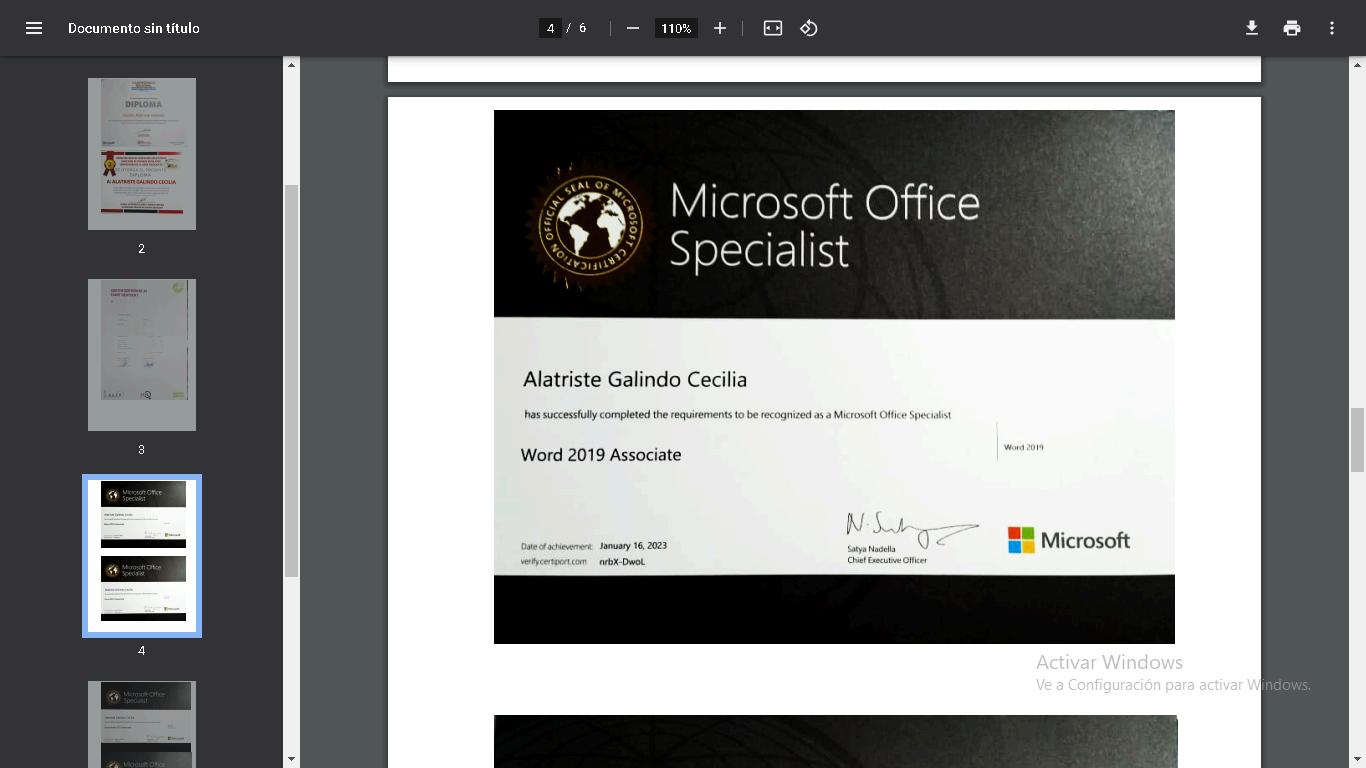This screenshot has width=1366, height=768.
Task: Click the 'Date of achievement:' label
Action: [557, 547]
